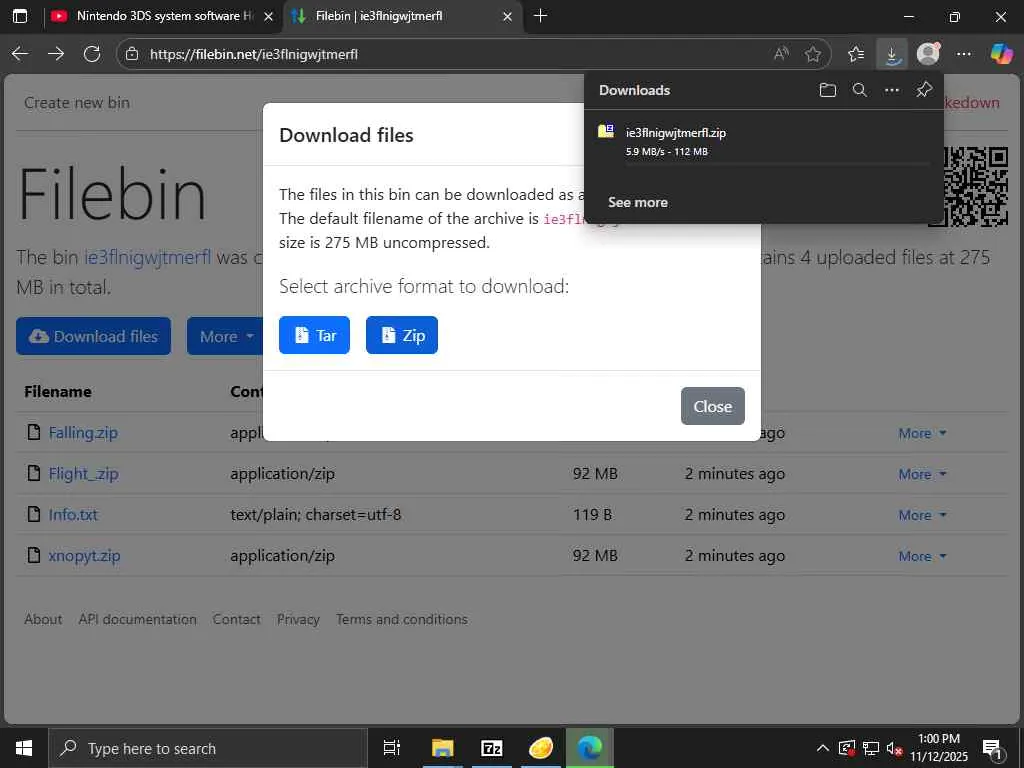Pin the Downloads panel
Image resolution: width=1024 pixels, height=768 pixels.
tap(923, 90)
